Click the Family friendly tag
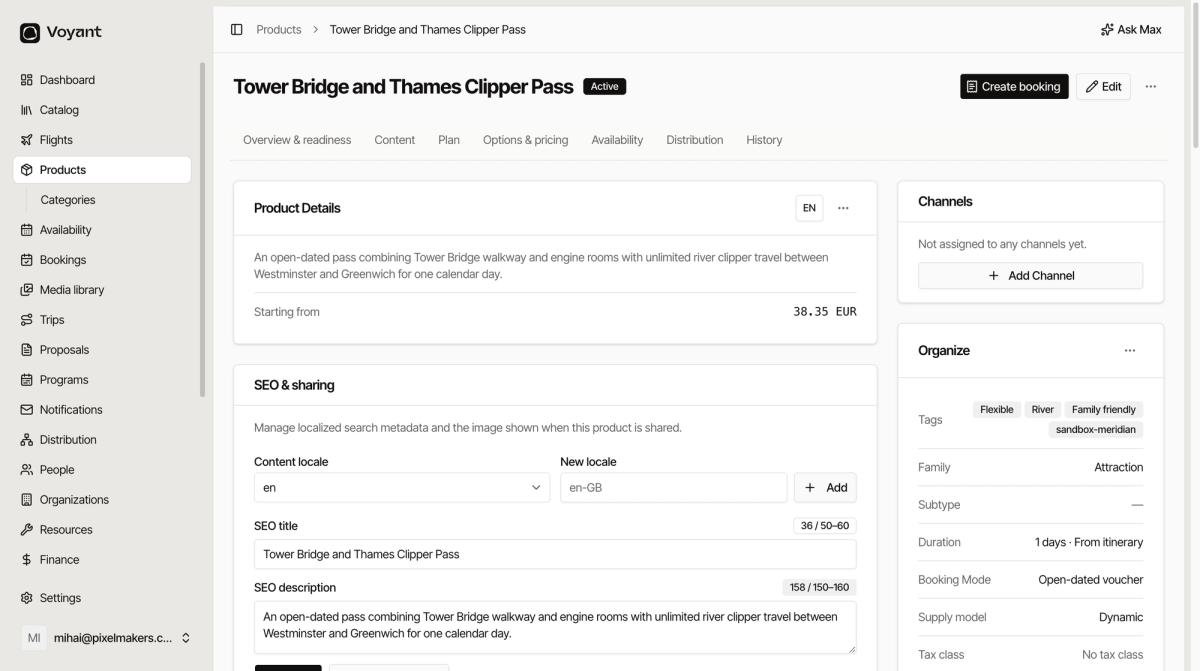The image size is (1200, 671). (x=1104, y=410)
